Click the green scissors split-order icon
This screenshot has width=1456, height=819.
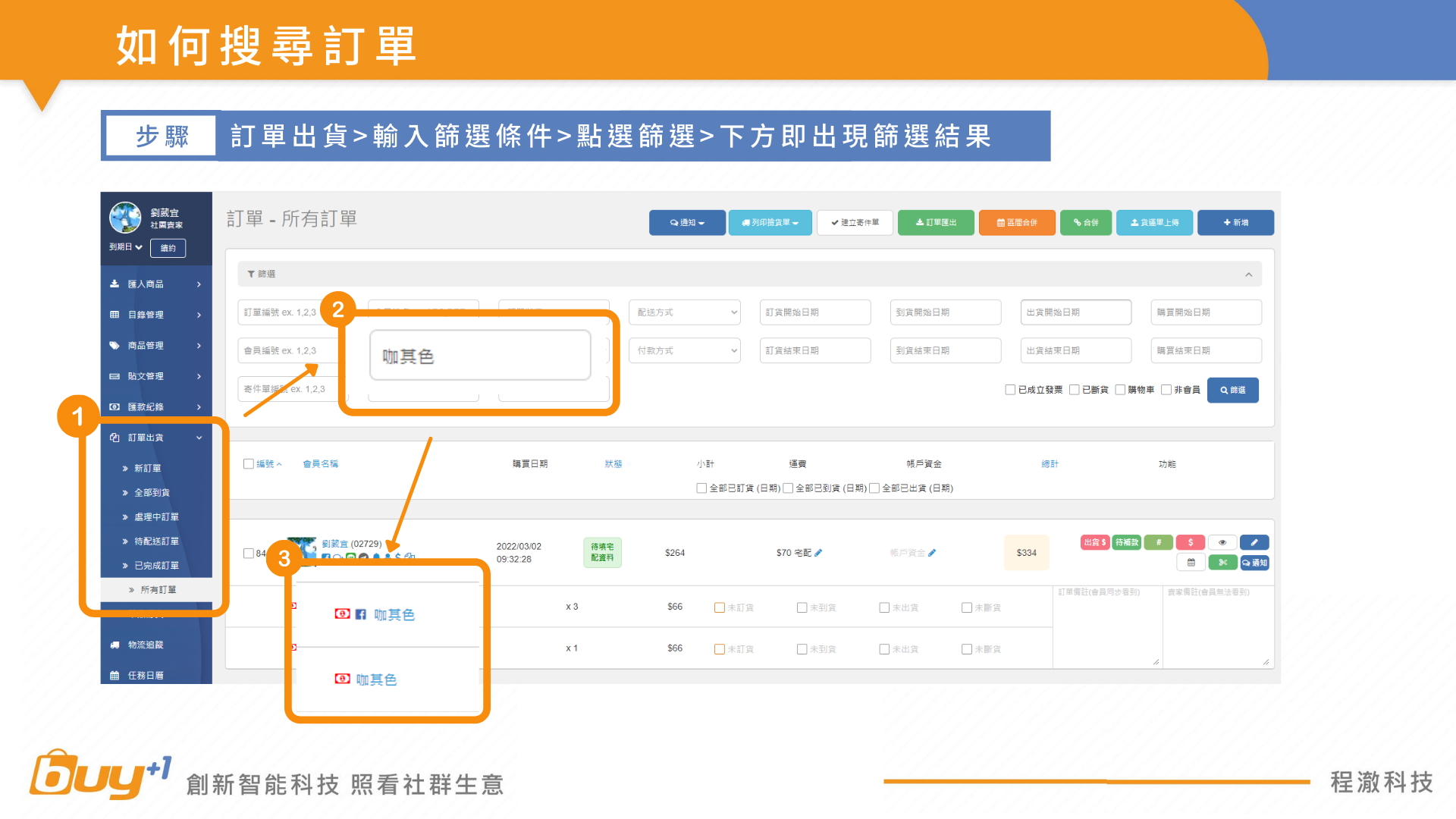1222,563
